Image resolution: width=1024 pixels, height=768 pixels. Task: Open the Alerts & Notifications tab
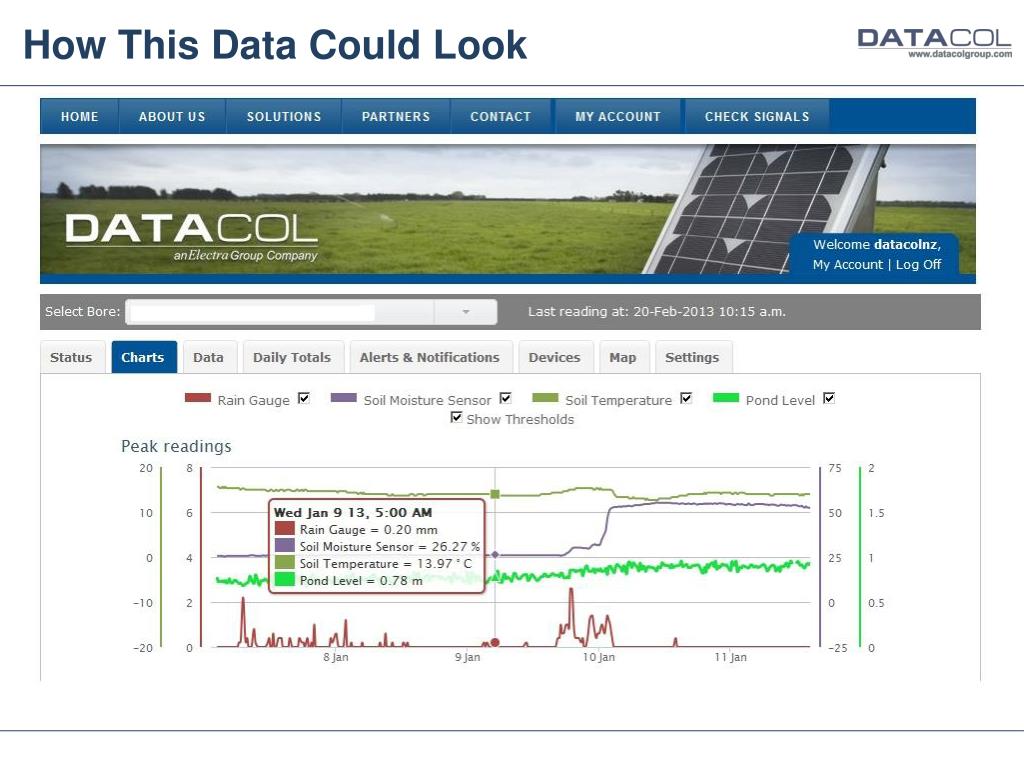point(430,357)
